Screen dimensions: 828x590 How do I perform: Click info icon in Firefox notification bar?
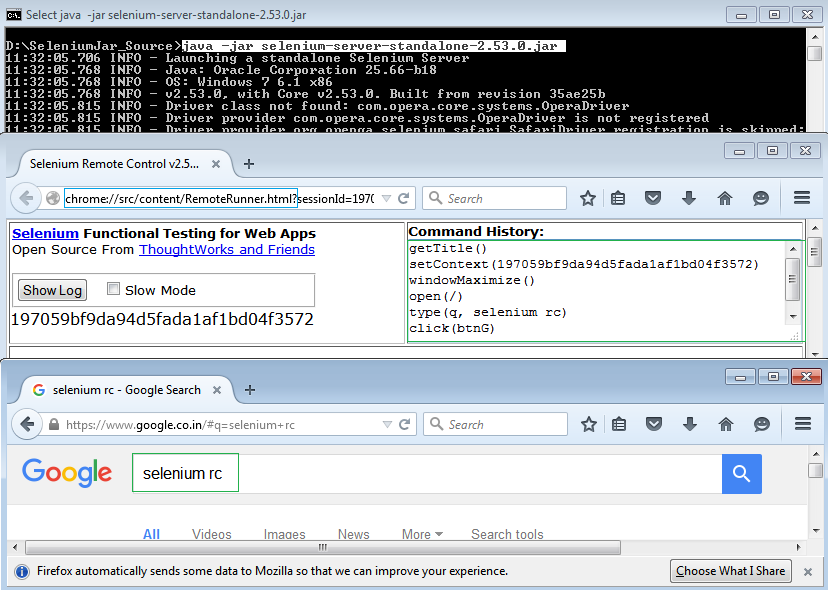click(x=22, y=572)
